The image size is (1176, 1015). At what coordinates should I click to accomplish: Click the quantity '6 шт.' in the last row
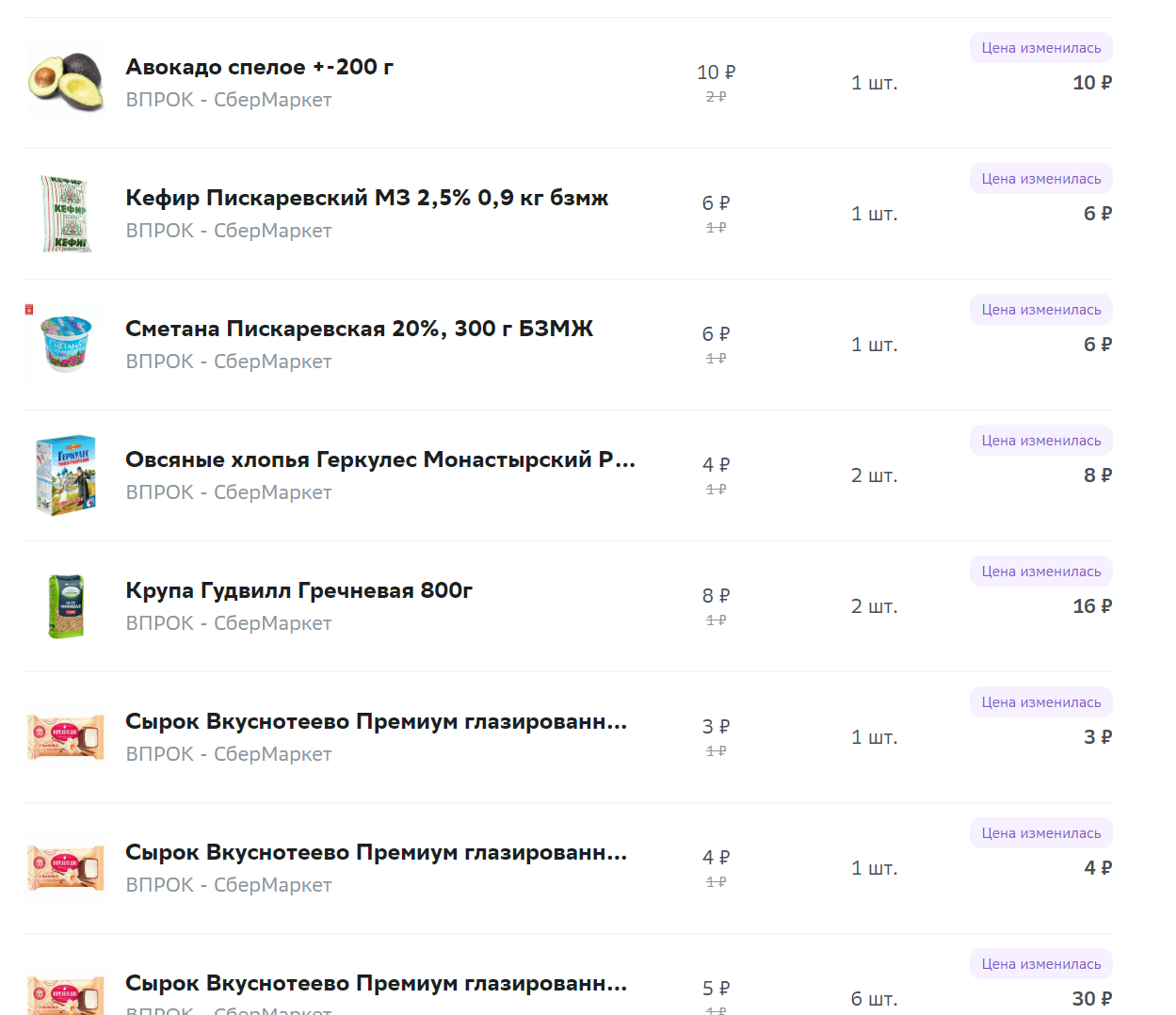[x=875, y=999]
